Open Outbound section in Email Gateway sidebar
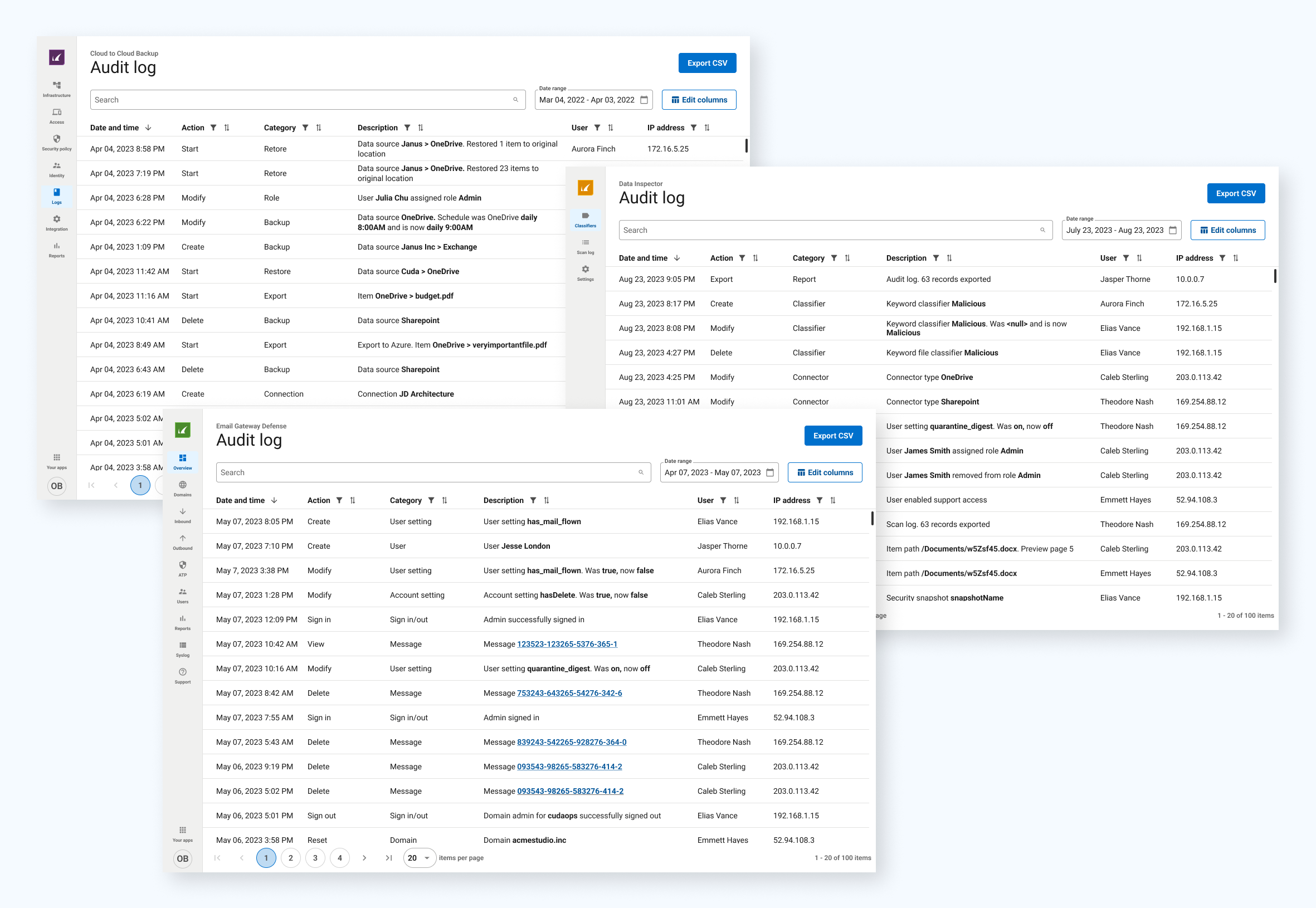Screen dimensions: 1316x908 (x=182, y=541)
